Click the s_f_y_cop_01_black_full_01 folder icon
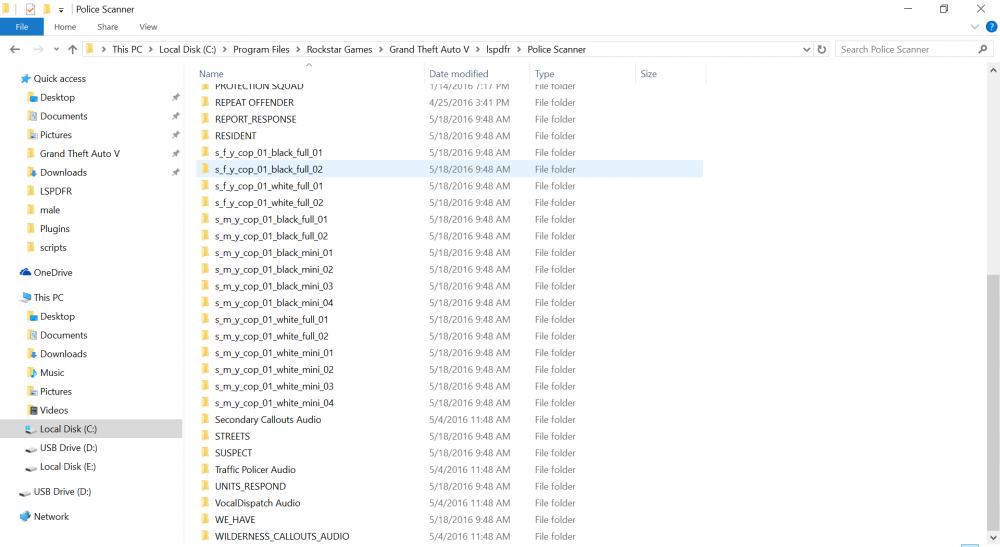 pos(205,152)
